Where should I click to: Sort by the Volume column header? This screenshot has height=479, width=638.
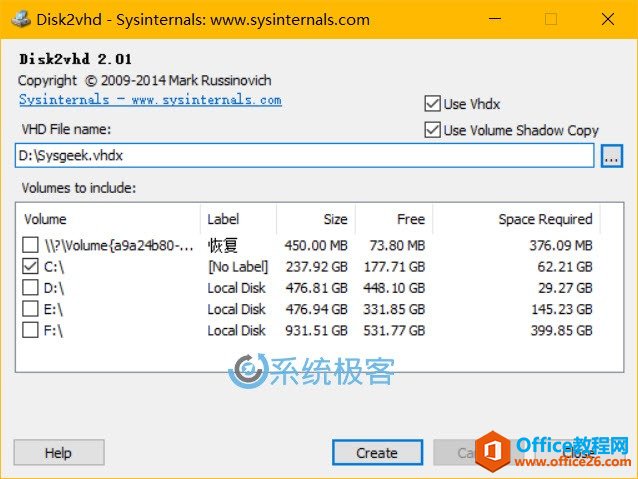[108, 219]
